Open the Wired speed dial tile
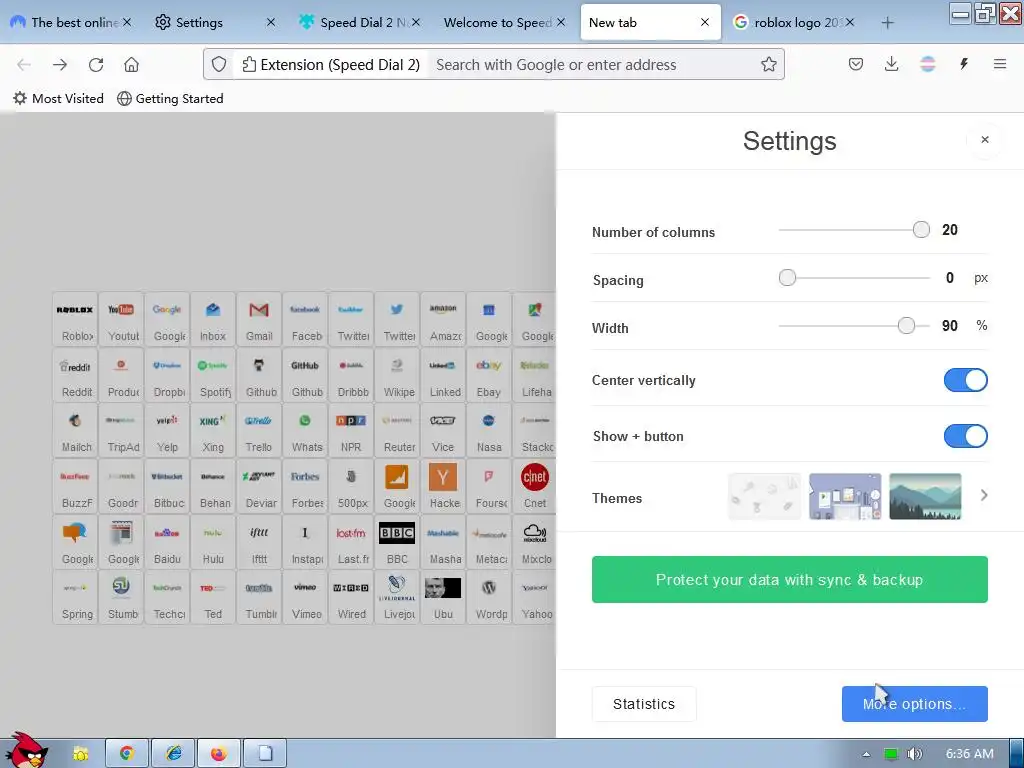Screen dimensions: 1024x768 point(351,597)
